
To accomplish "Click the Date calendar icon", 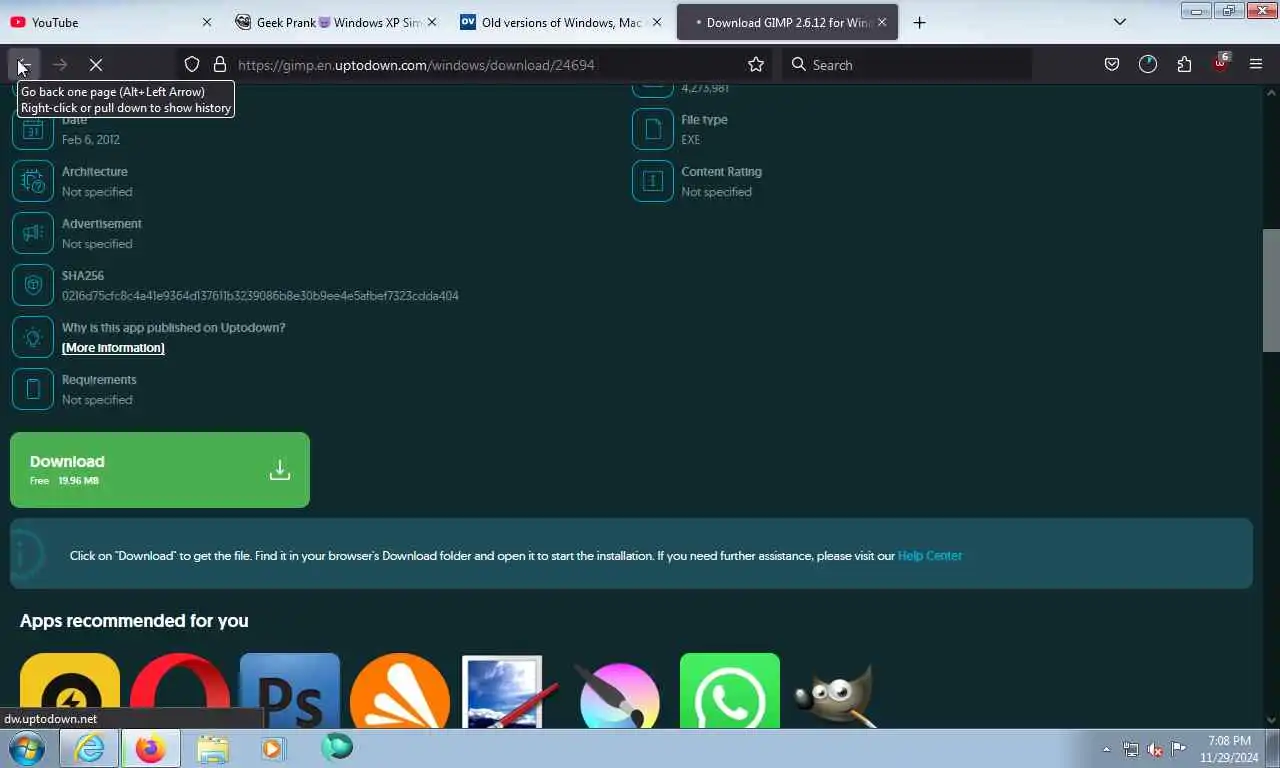I will tap(33, 129).
